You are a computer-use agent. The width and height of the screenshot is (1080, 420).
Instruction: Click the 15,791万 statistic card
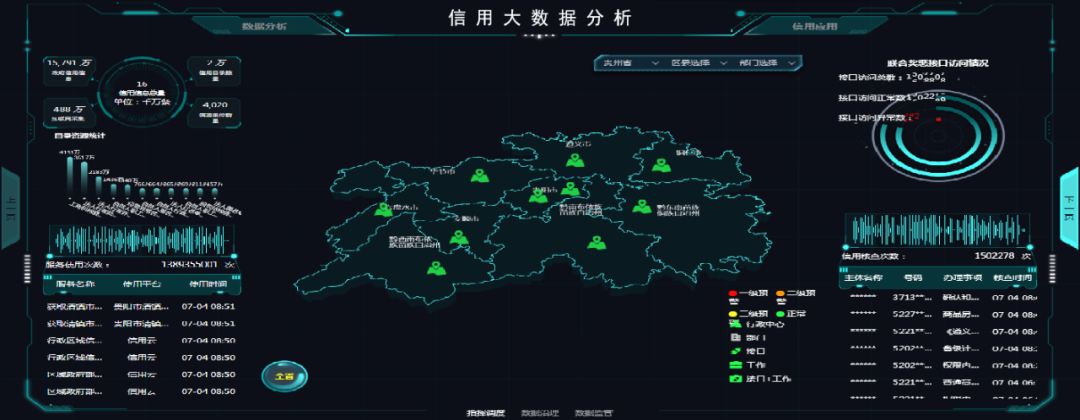(x=68, y=70)
